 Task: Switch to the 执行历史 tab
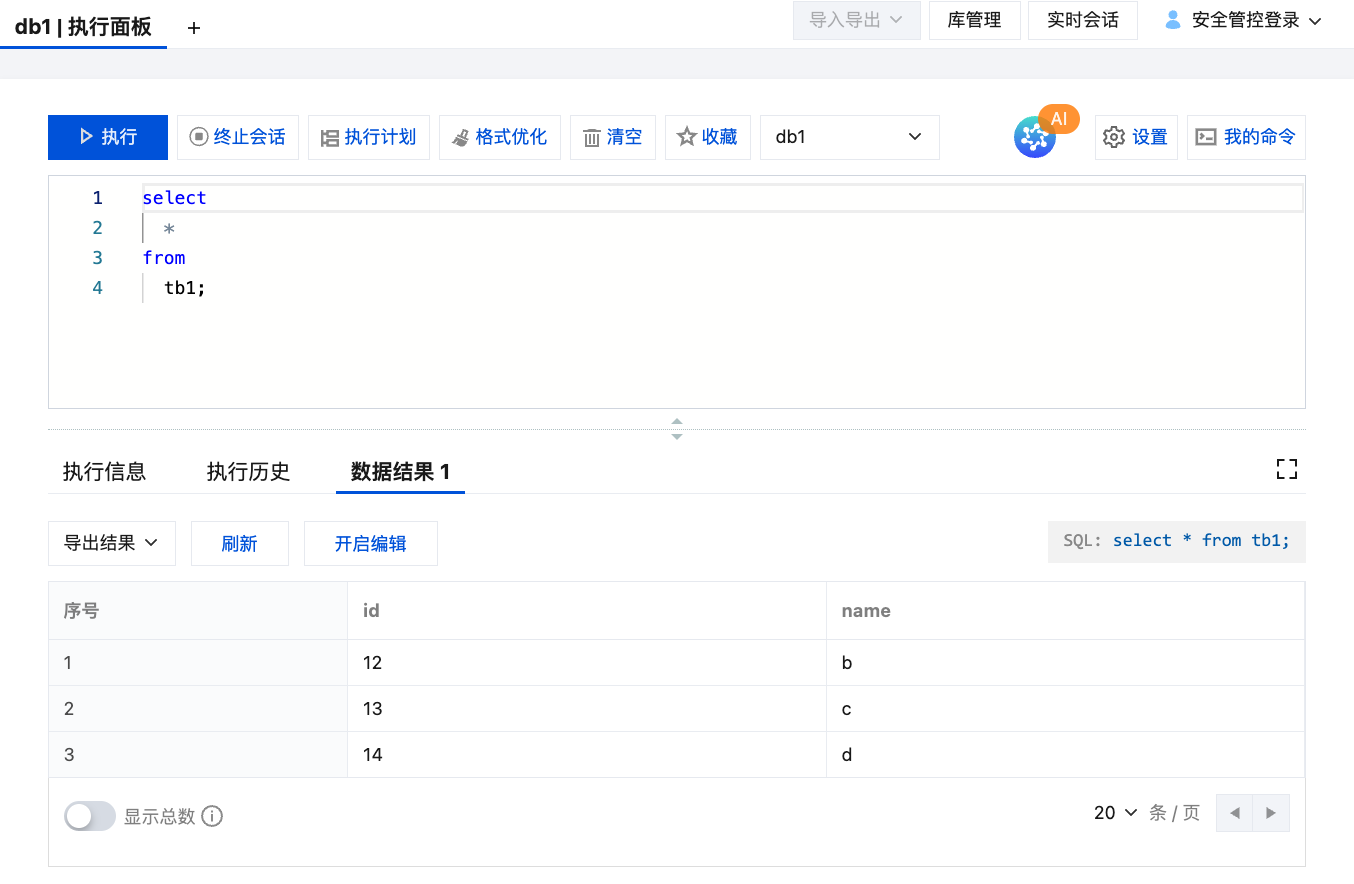pyautogui.click(x=248, y=472)
